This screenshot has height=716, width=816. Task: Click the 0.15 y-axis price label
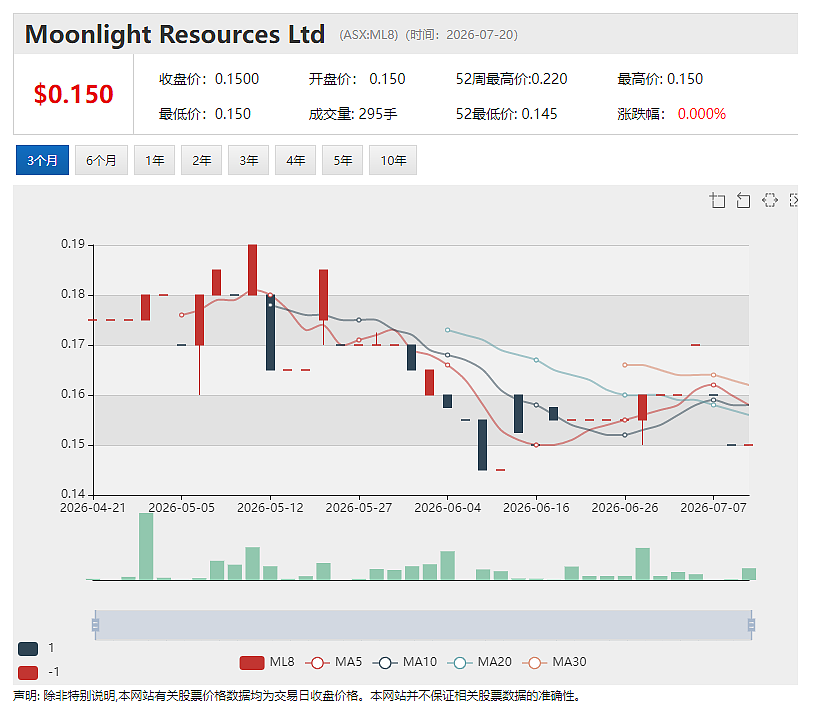73,444
